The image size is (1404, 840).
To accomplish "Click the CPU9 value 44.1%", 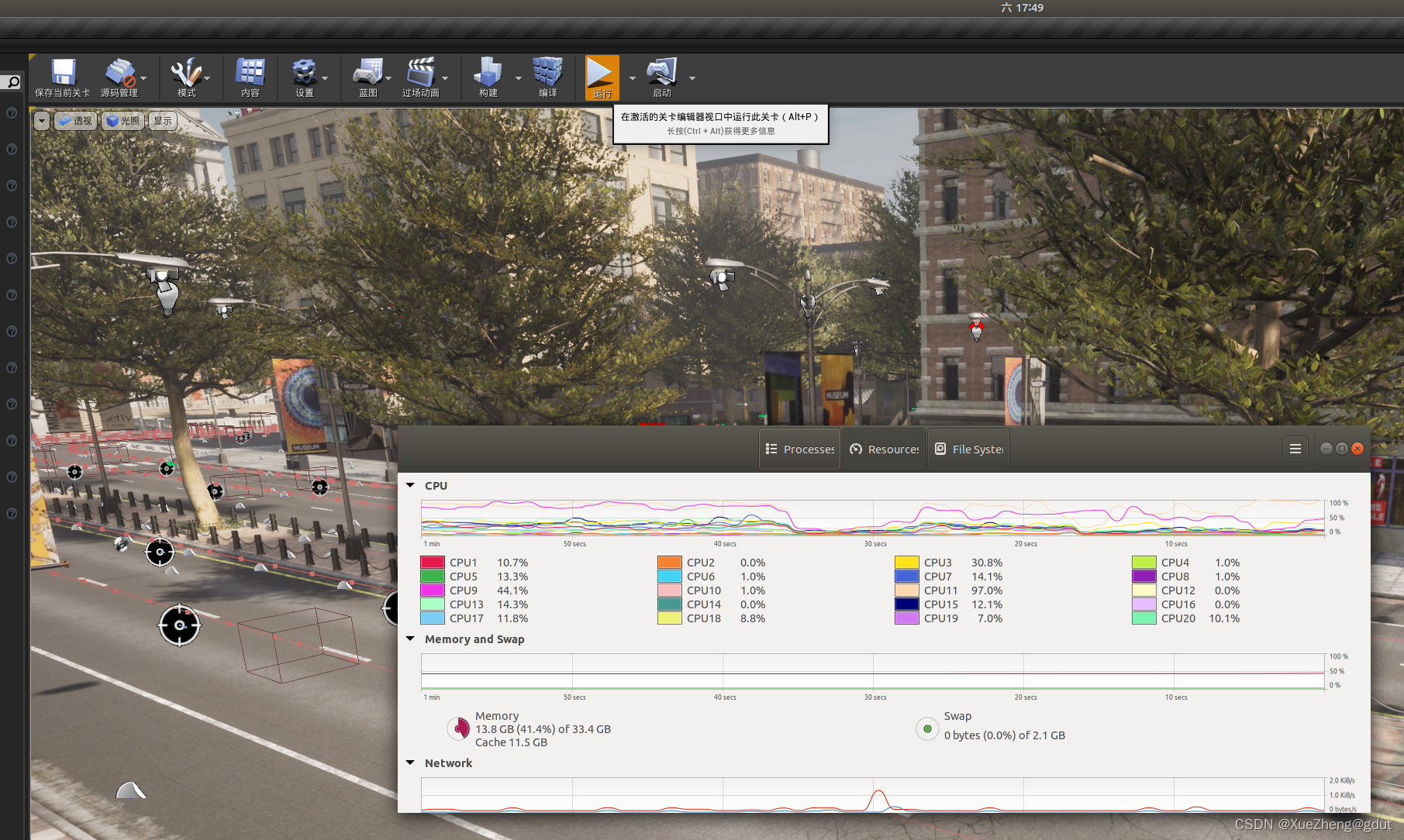I will coord(512,590).
